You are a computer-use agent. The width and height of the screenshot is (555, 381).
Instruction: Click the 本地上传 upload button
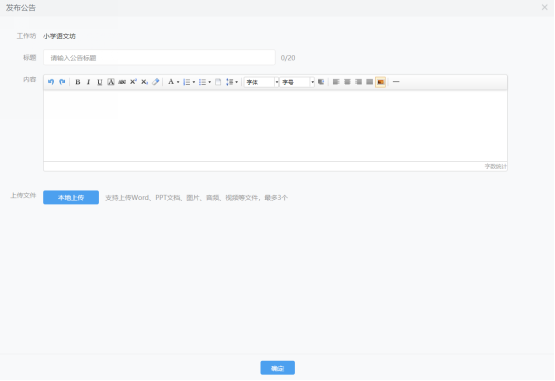click(71, 197)
